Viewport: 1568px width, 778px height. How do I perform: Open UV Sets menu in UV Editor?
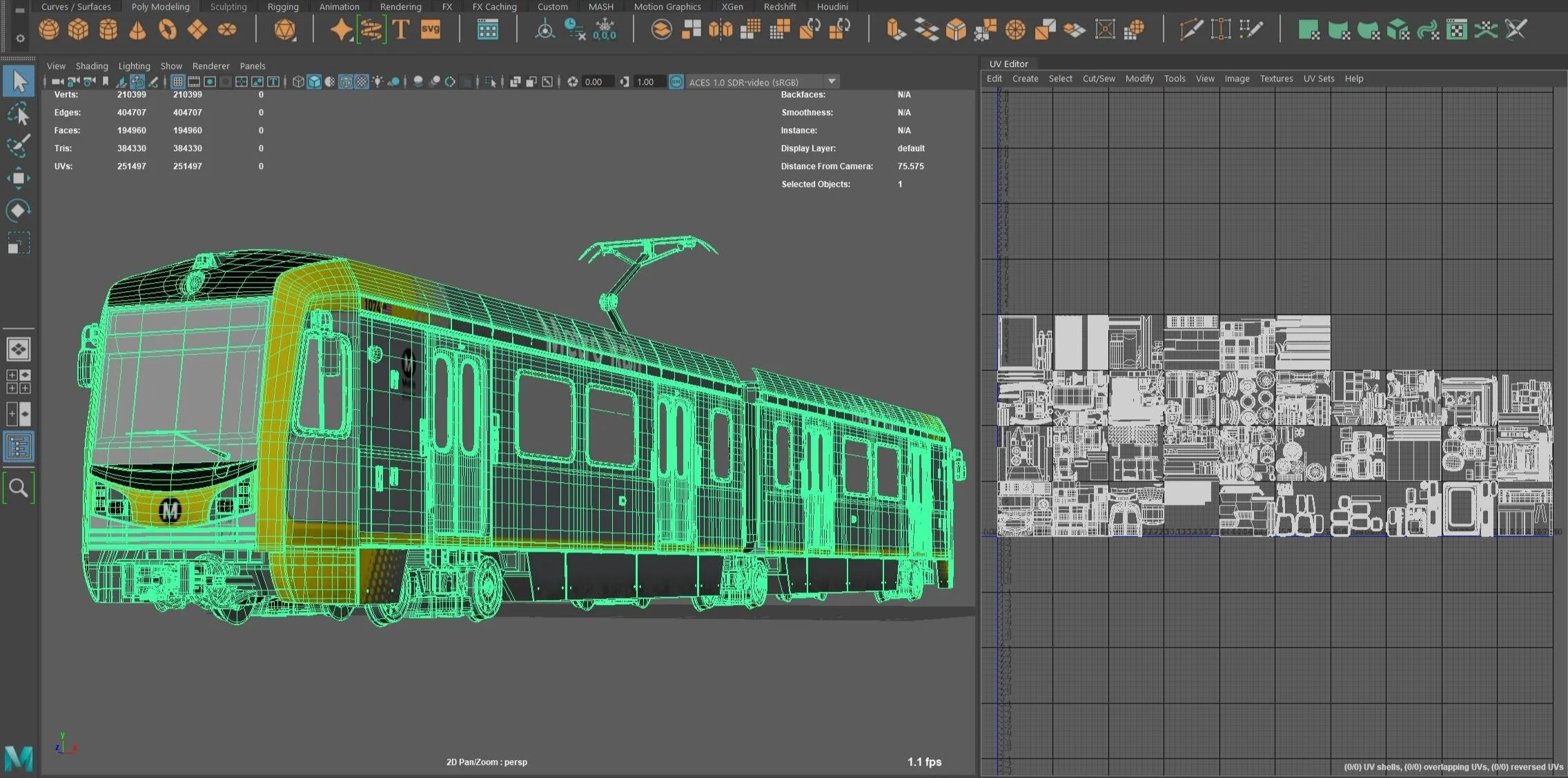pos(1318,79)
